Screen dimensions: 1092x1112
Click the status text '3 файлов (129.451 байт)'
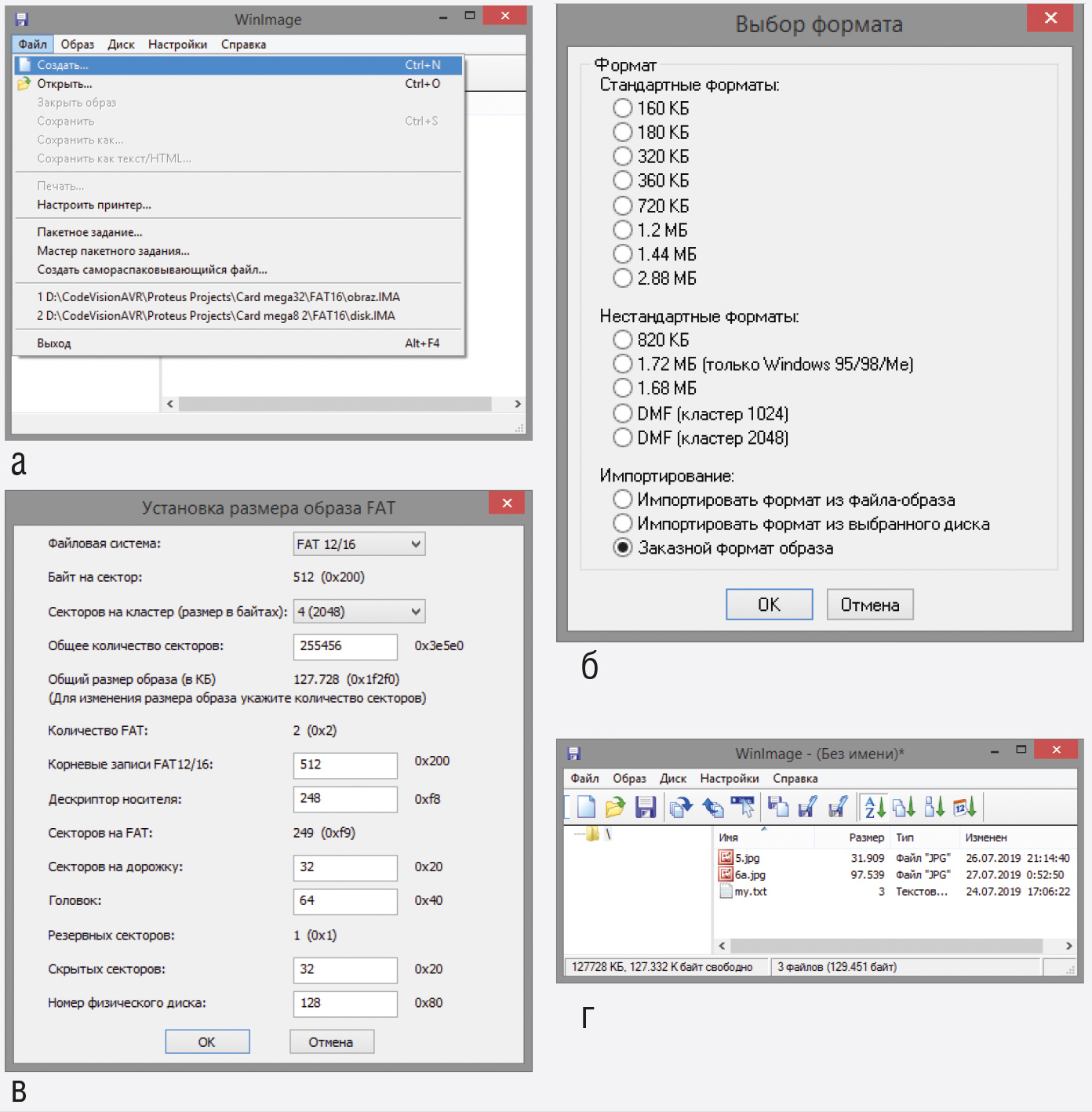[837, 967]
